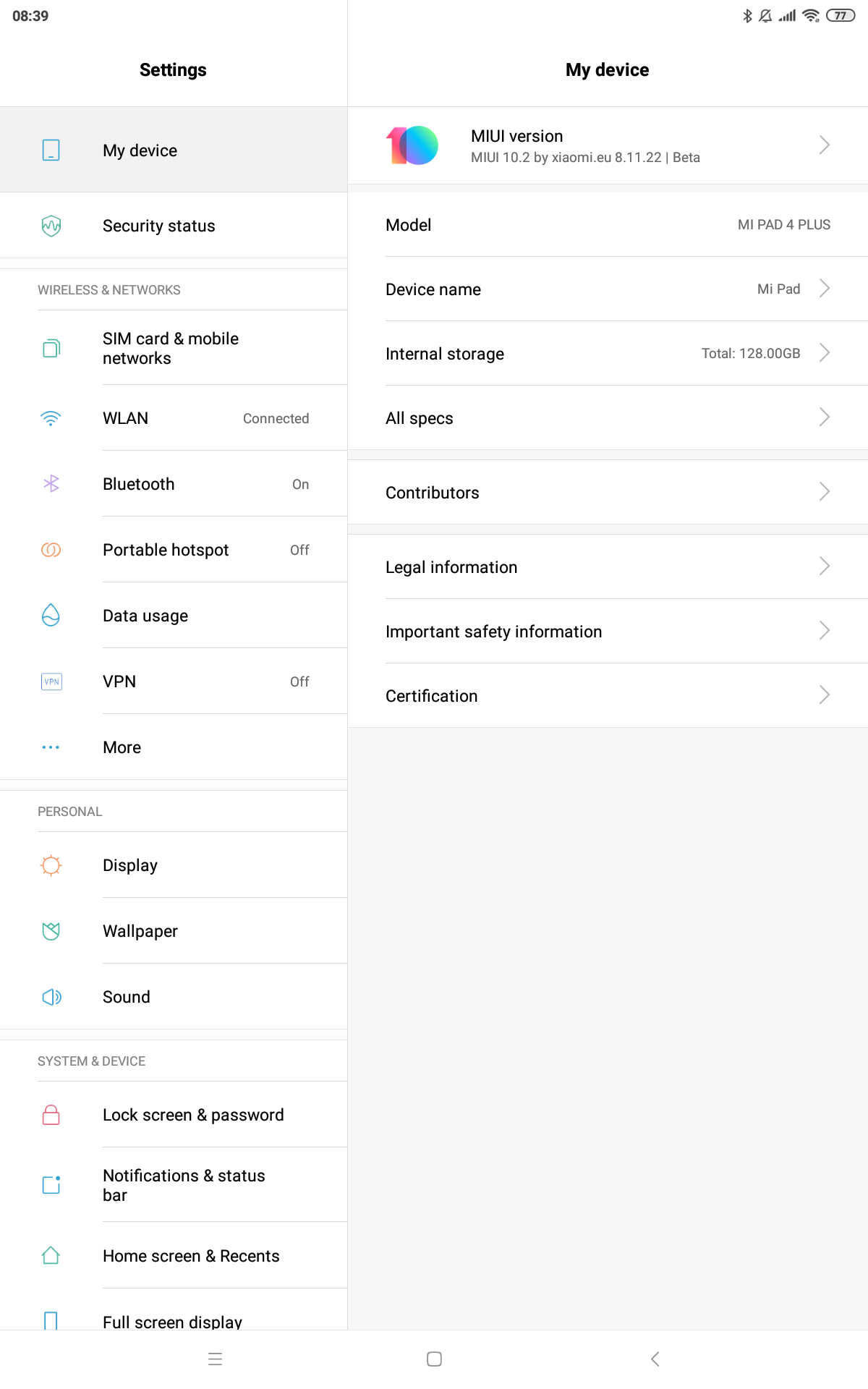This screenshot has width=868, height=1389.
Task: Tap the Android back navigation button
Action: 655,1359
